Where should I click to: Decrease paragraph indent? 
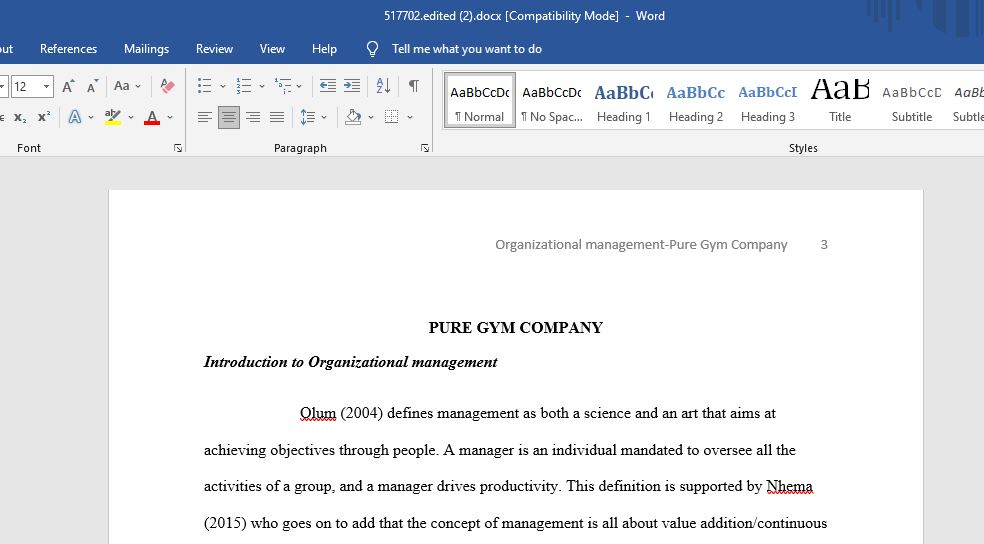[x=328, y=86]
